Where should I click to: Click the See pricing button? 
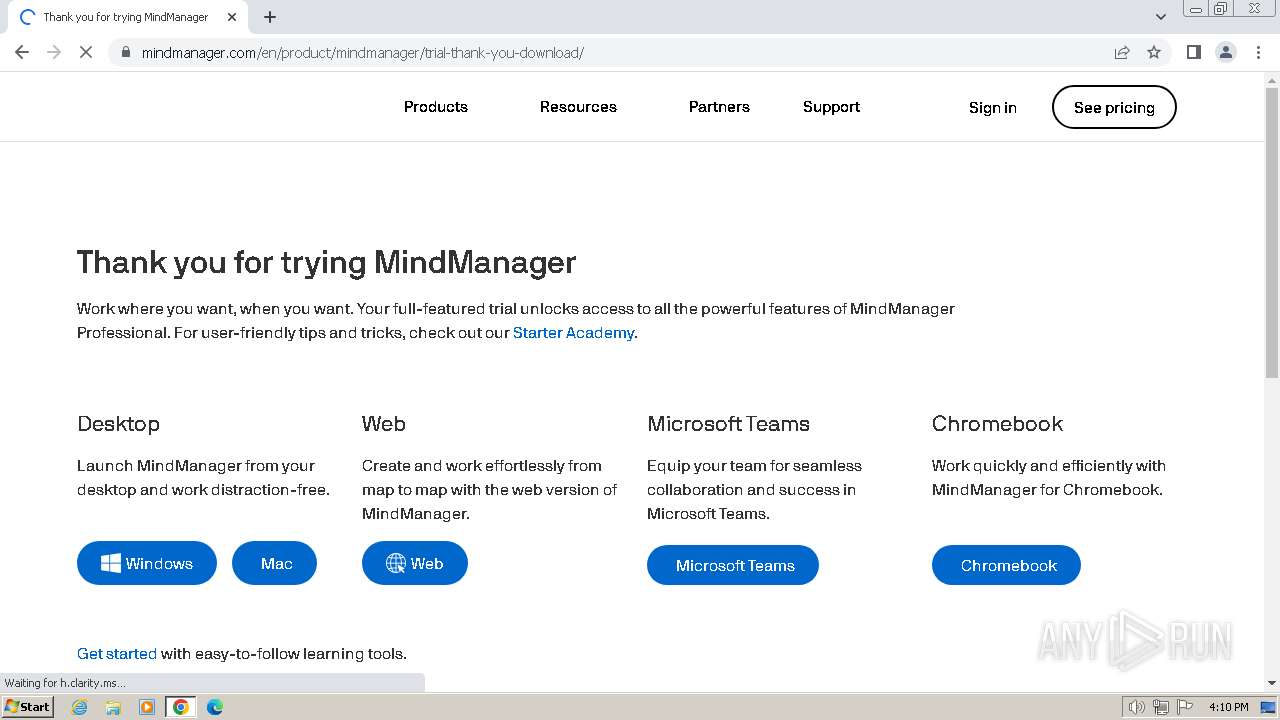tap(1114, 107)
